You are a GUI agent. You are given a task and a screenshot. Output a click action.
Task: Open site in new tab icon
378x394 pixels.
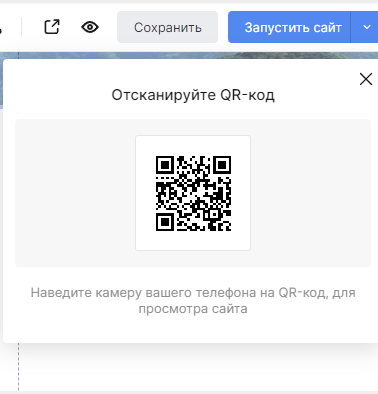[x=52, y=27]
